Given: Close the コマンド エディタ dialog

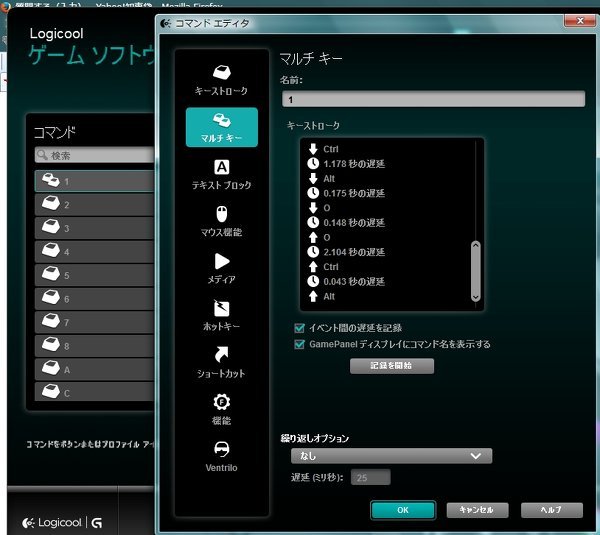Looking at the screenshot, I should point(580,21).
